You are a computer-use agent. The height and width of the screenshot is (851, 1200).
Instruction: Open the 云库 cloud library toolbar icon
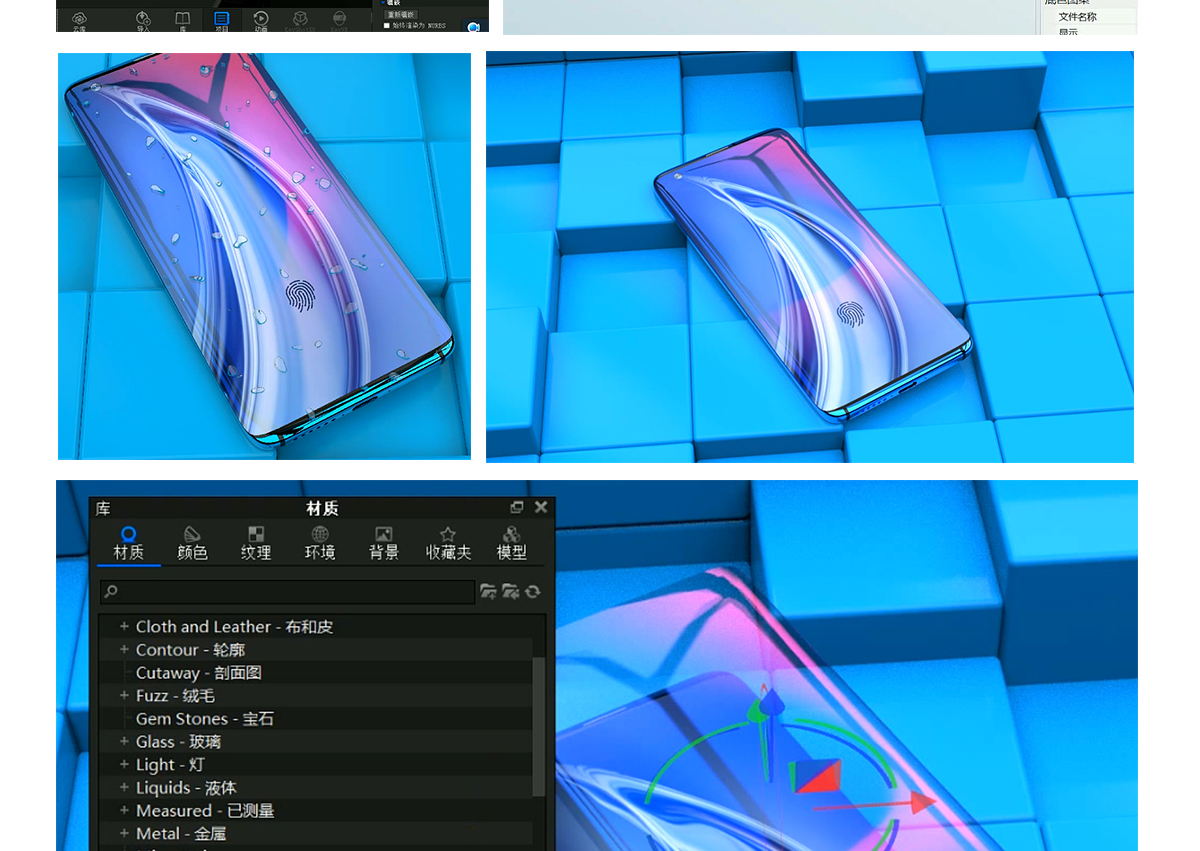coord(79,21)
